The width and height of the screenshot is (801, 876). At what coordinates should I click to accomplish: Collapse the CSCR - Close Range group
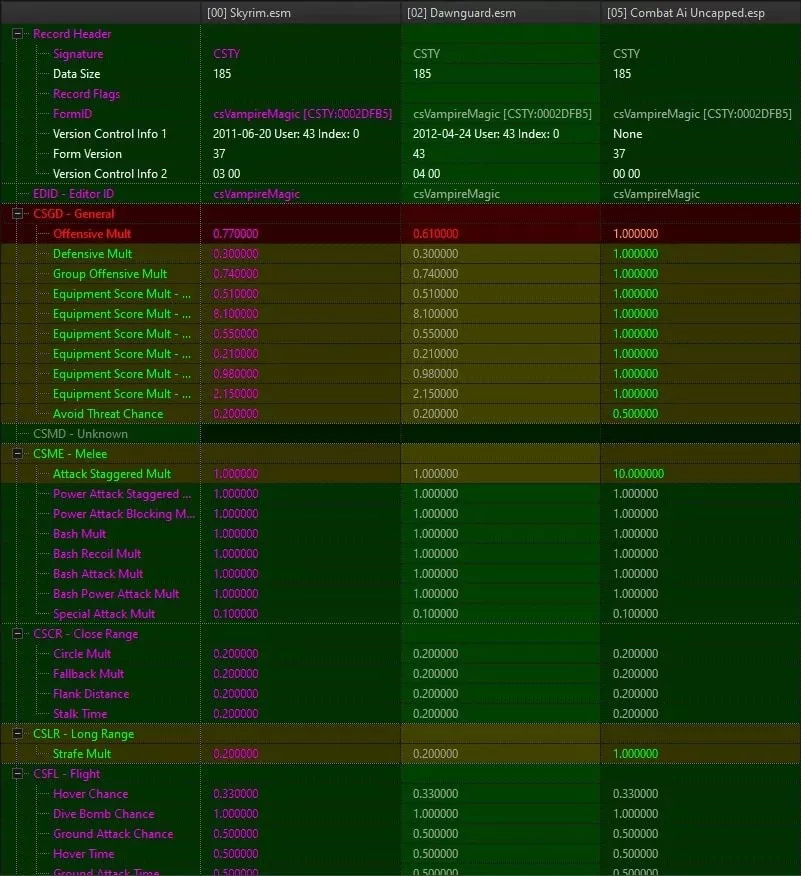pyautogui.click(x=17, y=634)
